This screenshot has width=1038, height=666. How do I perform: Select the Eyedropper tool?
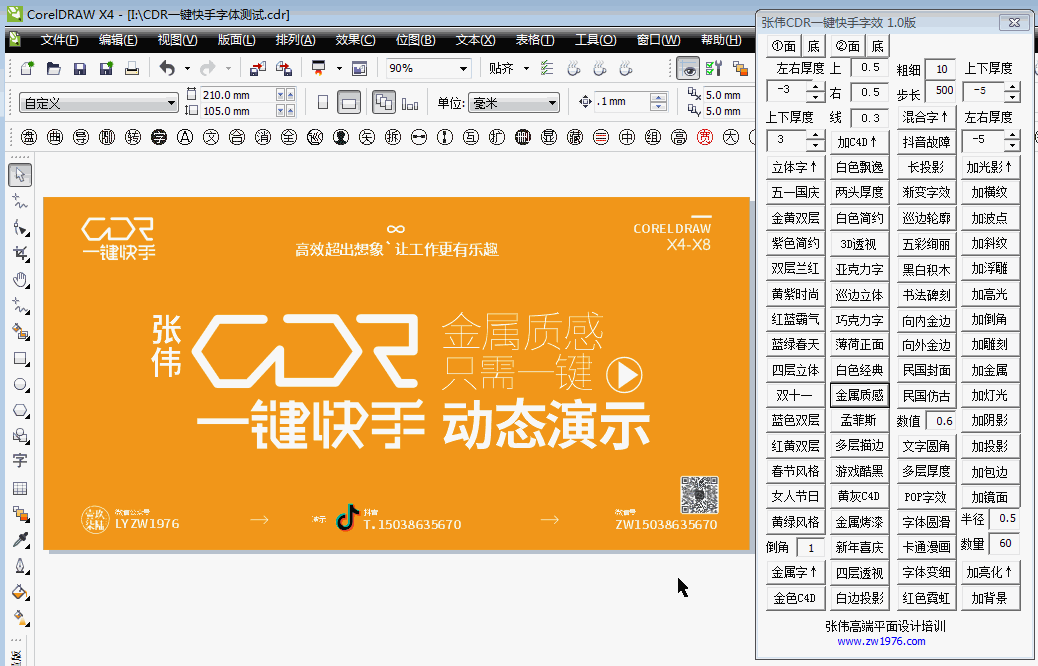click(x=14, y=544)
